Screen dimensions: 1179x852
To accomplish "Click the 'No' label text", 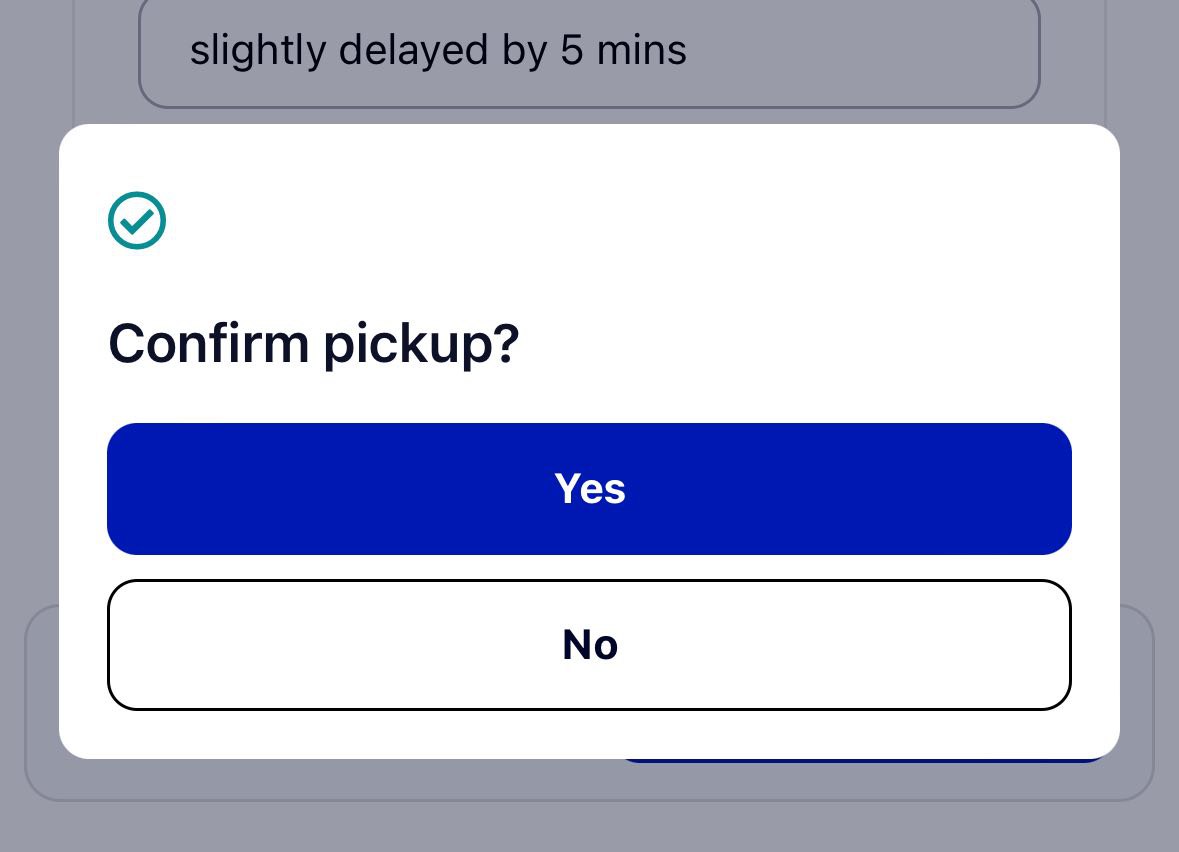I will point(590,644).
